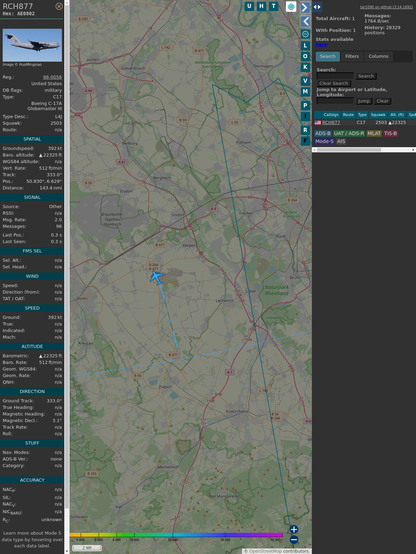Image resolution: width=416 pixels, height=554 pixels.
Task: Zoom out with the minus button
Action: [x=294, y=540]
